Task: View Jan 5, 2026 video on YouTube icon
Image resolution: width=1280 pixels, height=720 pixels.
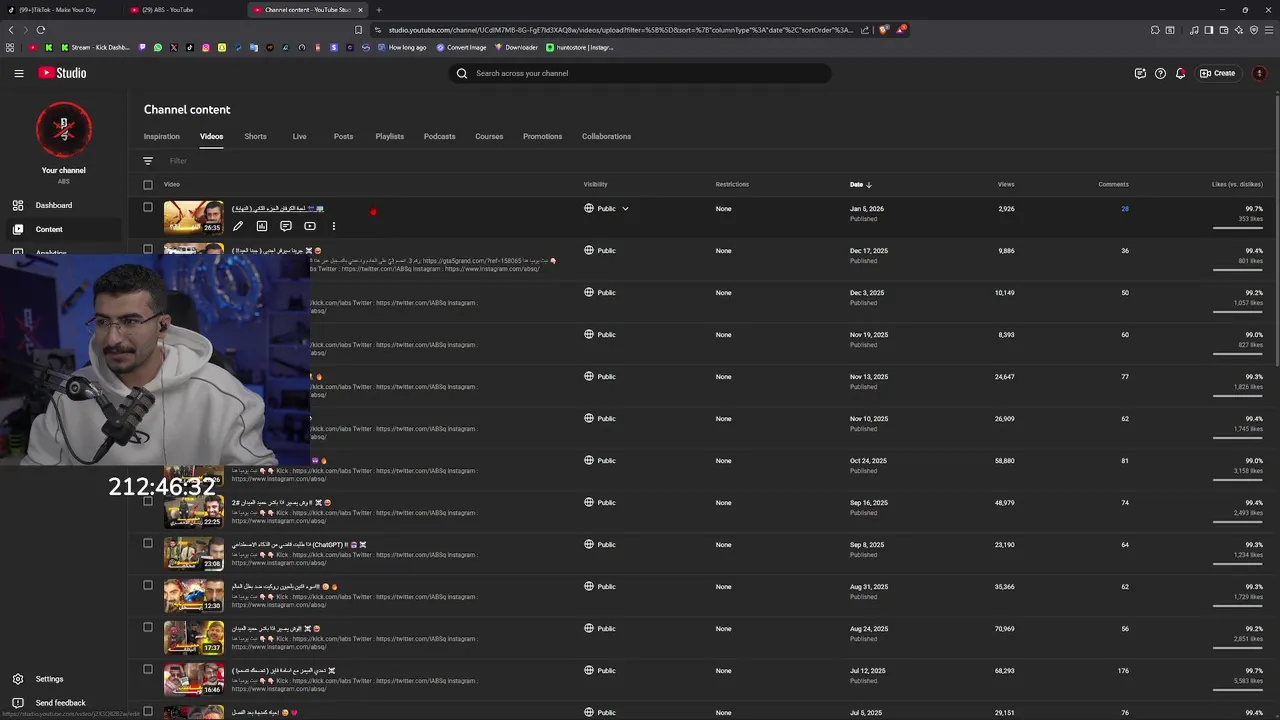Action: tap(310, 226)
